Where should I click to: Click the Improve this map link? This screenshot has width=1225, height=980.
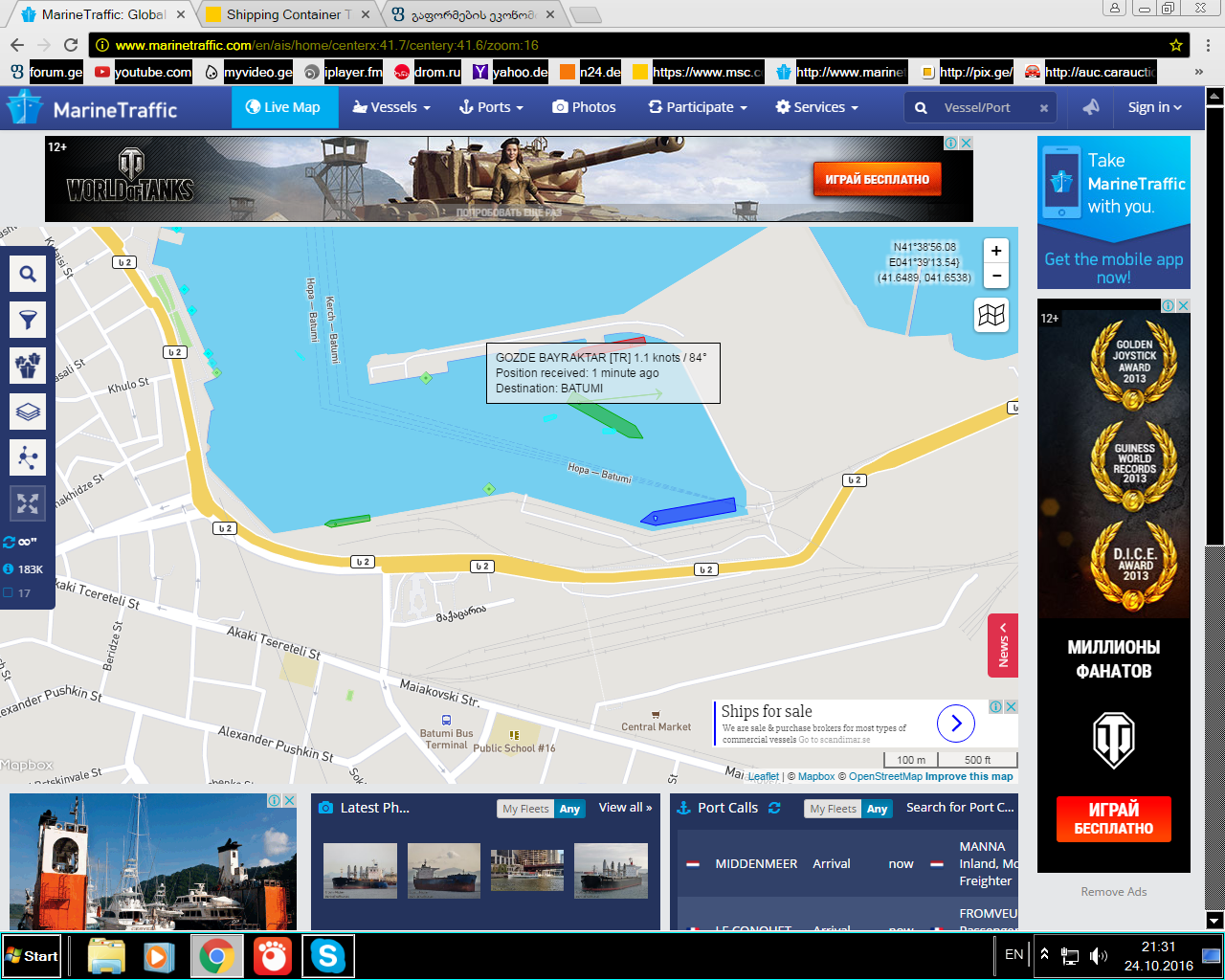pyautogui.click(x=969, y=777)
